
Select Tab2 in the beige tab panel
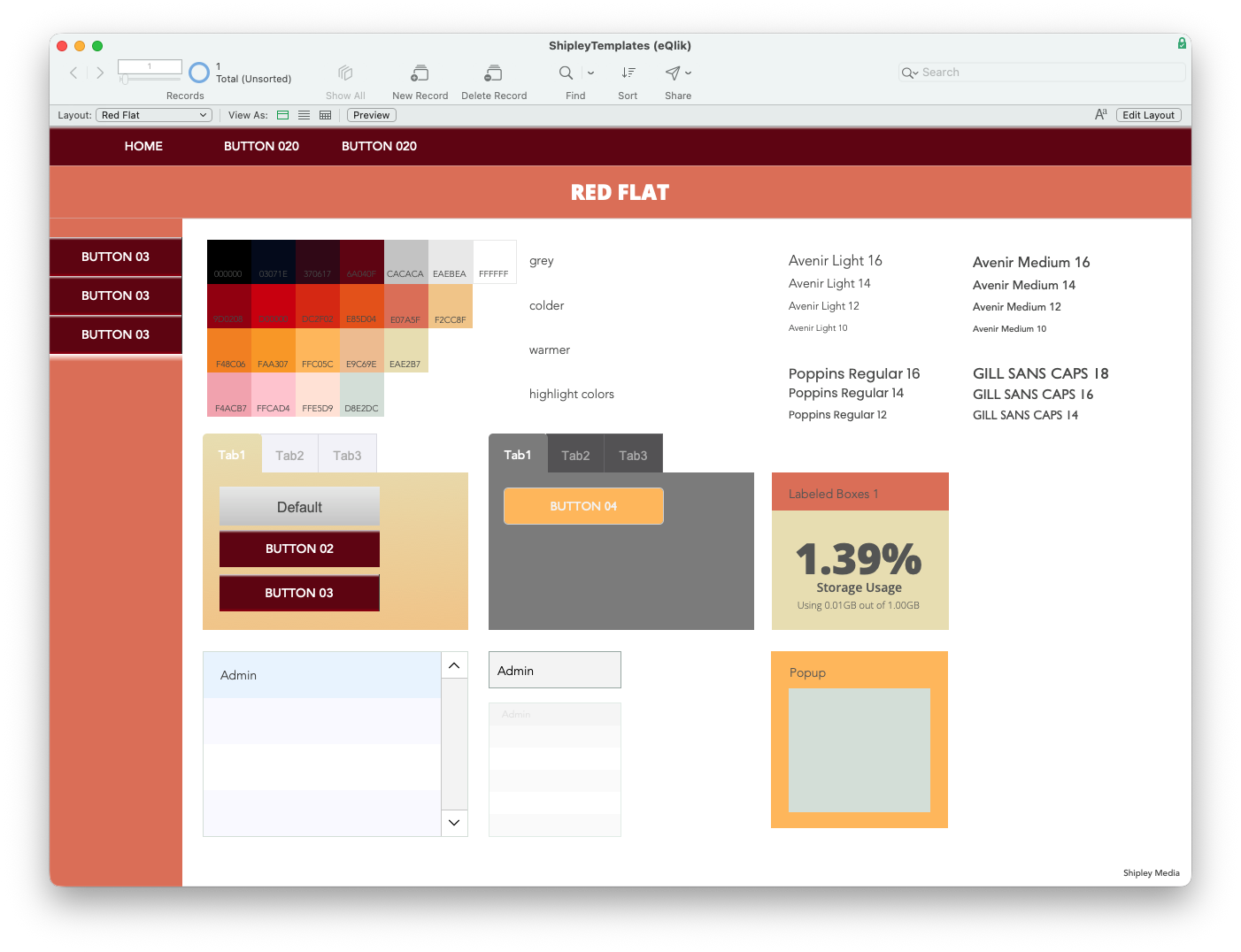pyautogui.click(x=289, y=456)
